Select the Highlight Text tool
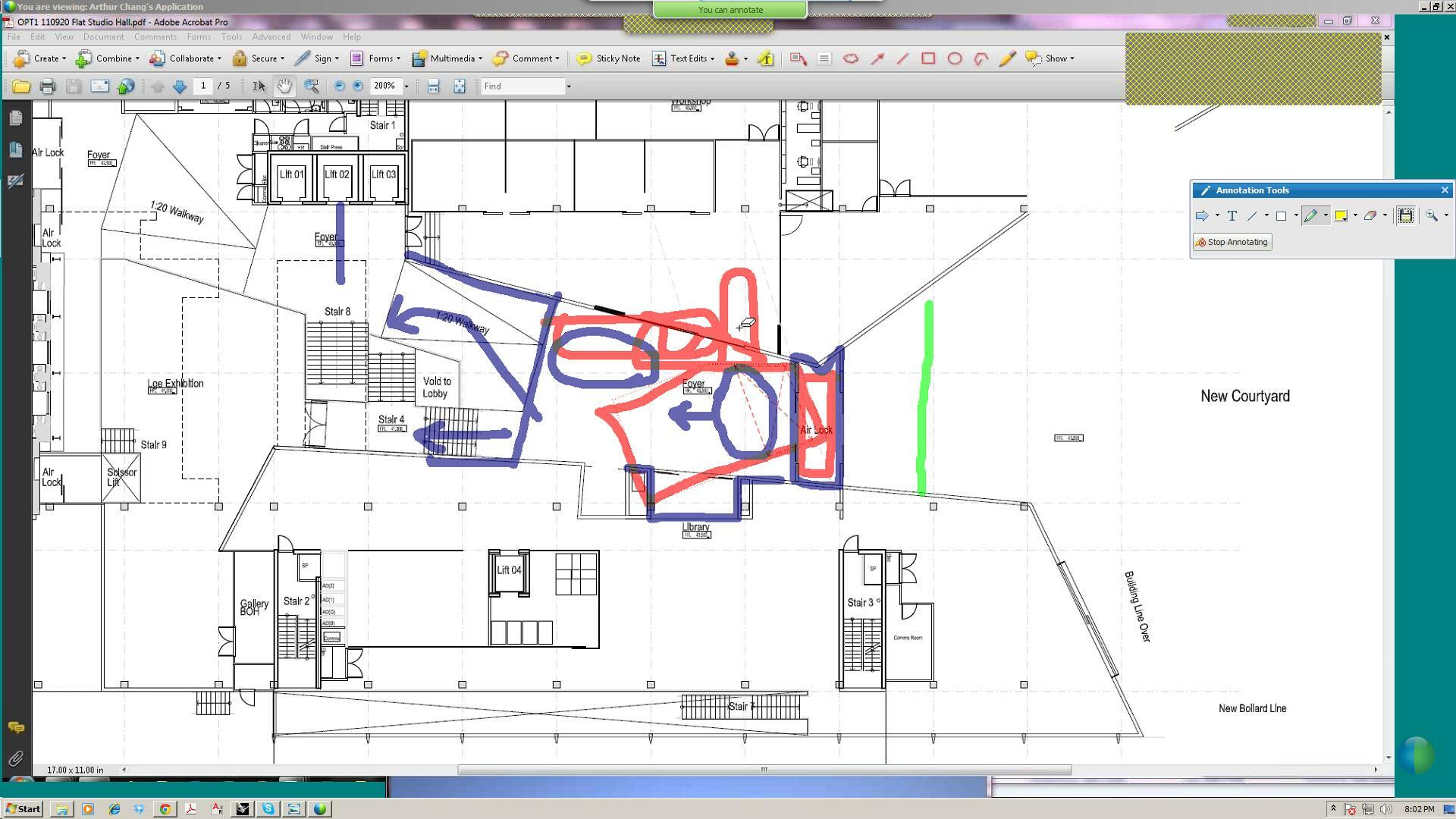 (x=765, y=58)
